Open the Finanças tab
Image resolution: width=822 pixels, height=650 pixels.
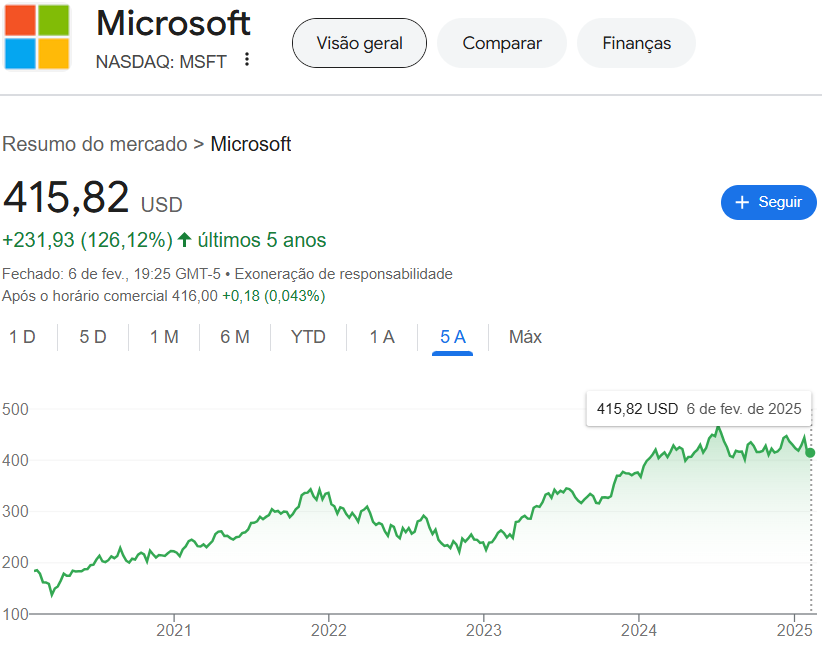pos(636,43)
